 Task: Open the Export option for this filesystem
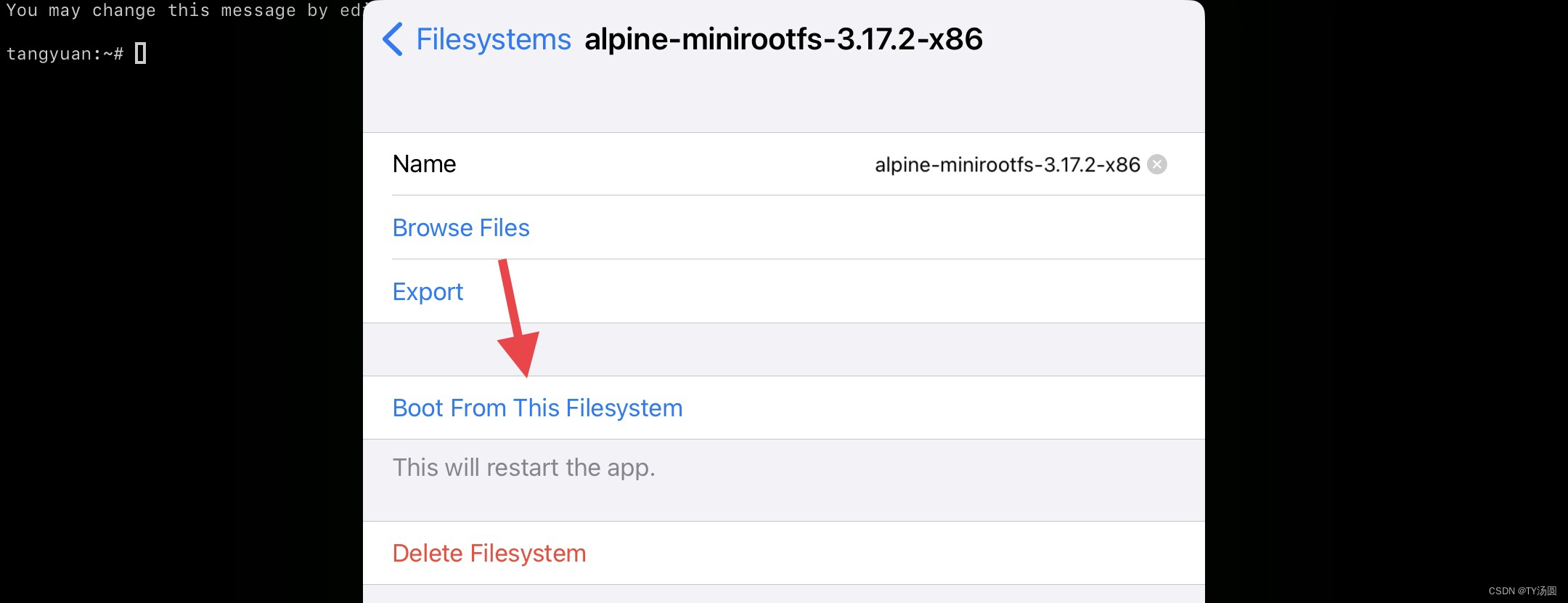(428, 291)
